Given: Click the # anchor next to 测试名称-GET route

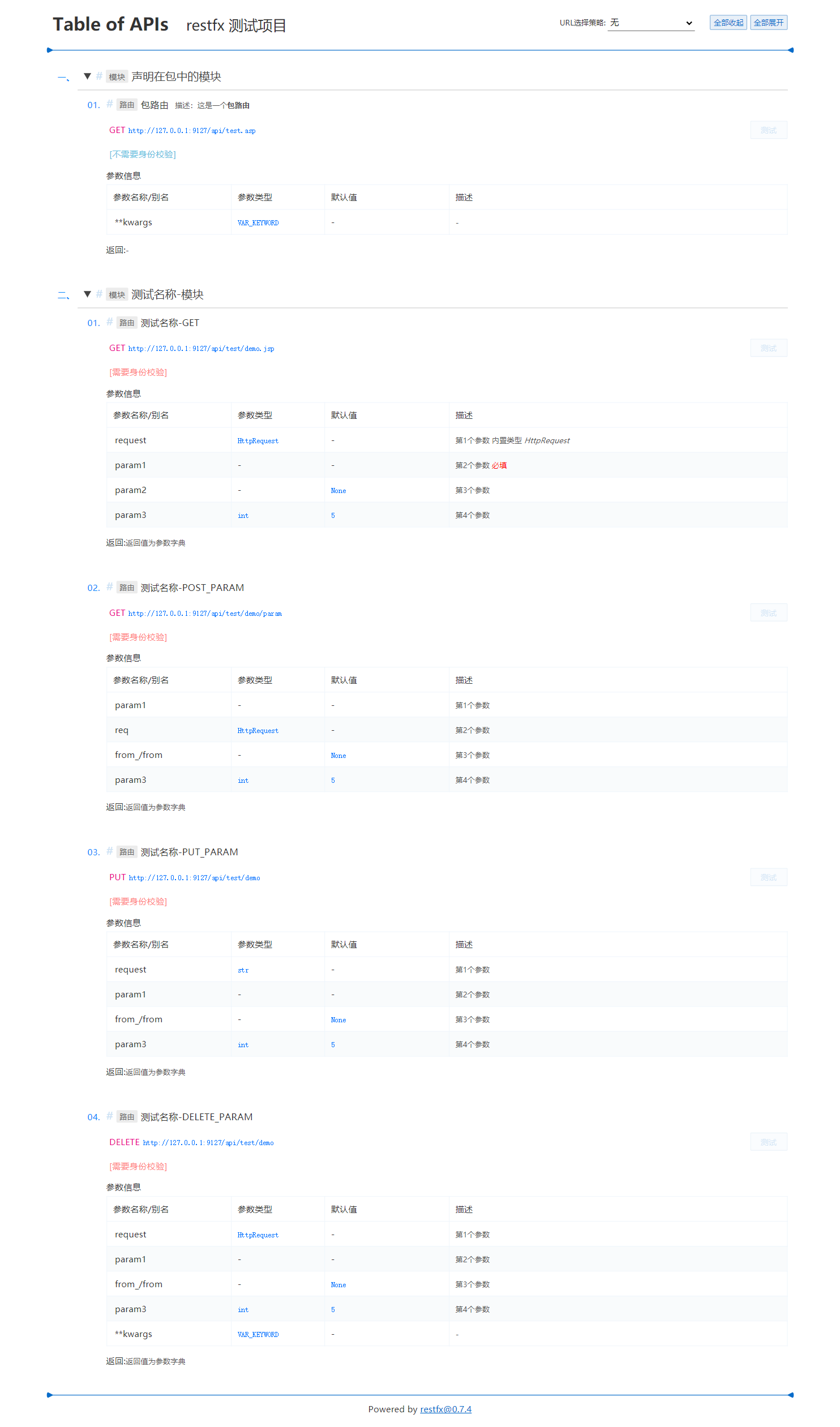Looking at the screenshot, I should (x=109, y=322).
